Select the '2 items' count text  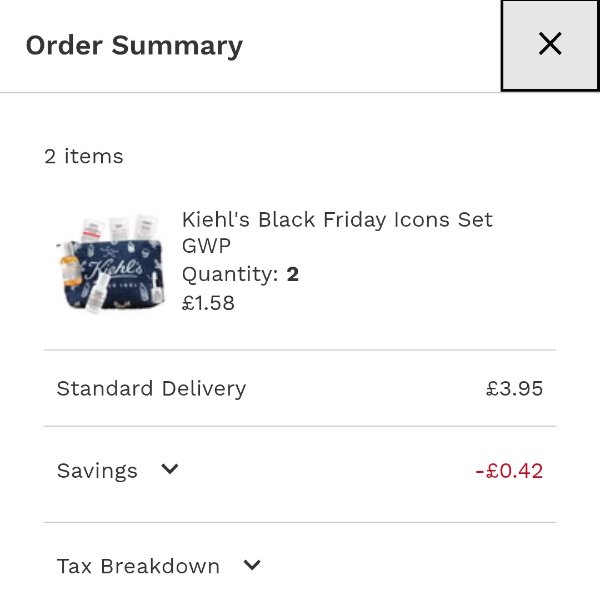pos(84,156)
